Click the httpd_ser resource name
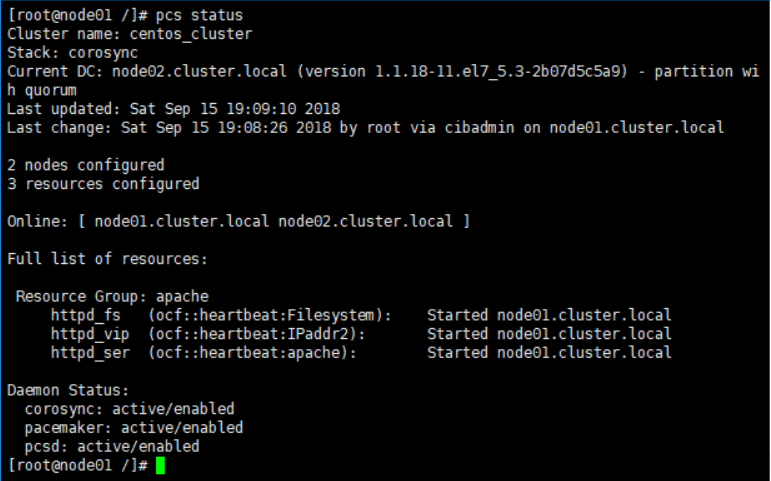 click(90, 353)
